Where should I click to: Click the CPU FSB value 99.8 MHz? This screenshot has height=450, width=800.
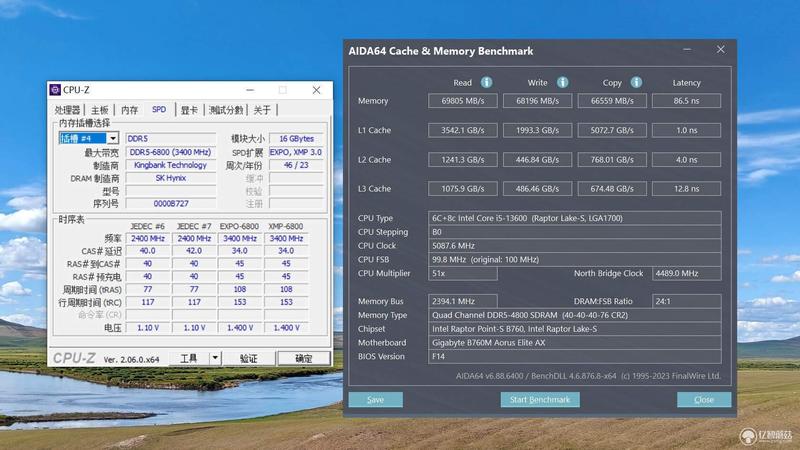[574, 259]
